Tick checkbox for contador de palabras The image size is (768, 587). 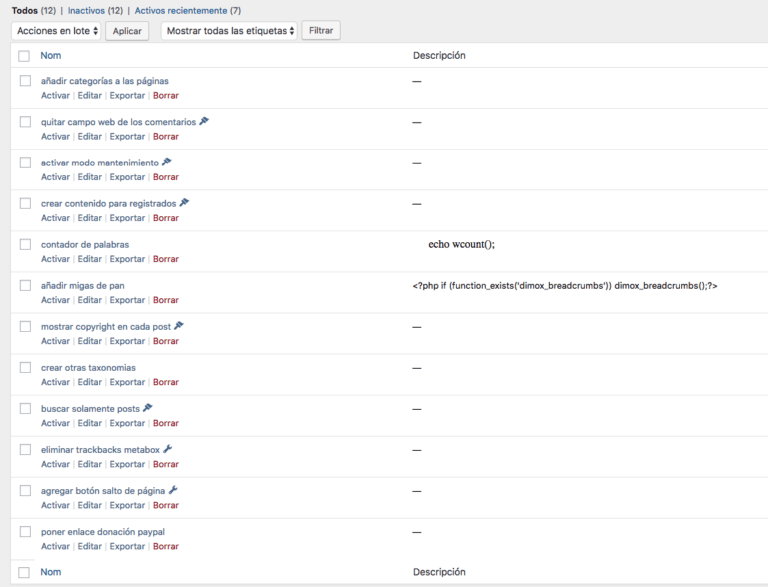pos(25,245)
